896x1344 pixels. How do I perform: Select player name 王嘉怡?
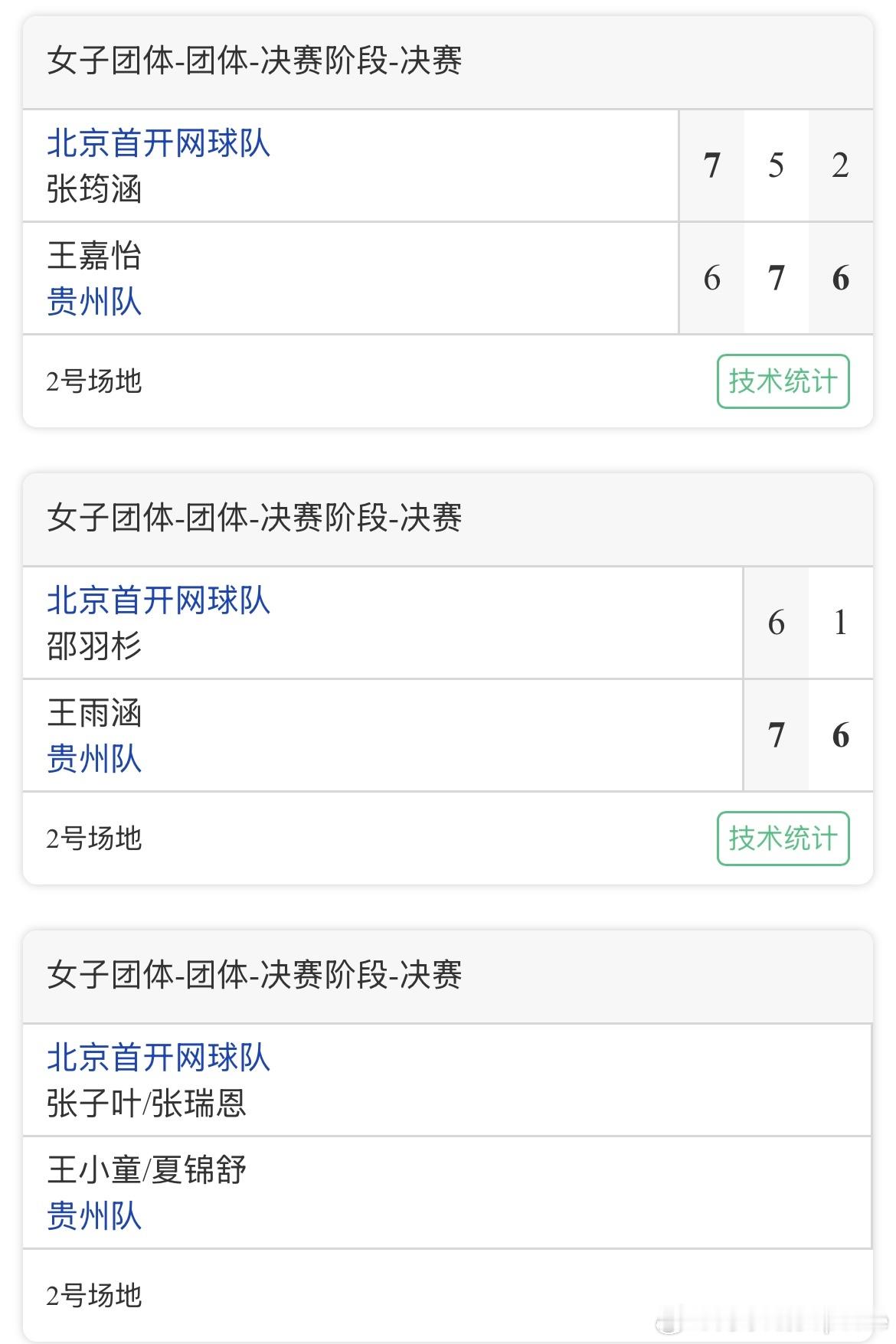(94, 256)
